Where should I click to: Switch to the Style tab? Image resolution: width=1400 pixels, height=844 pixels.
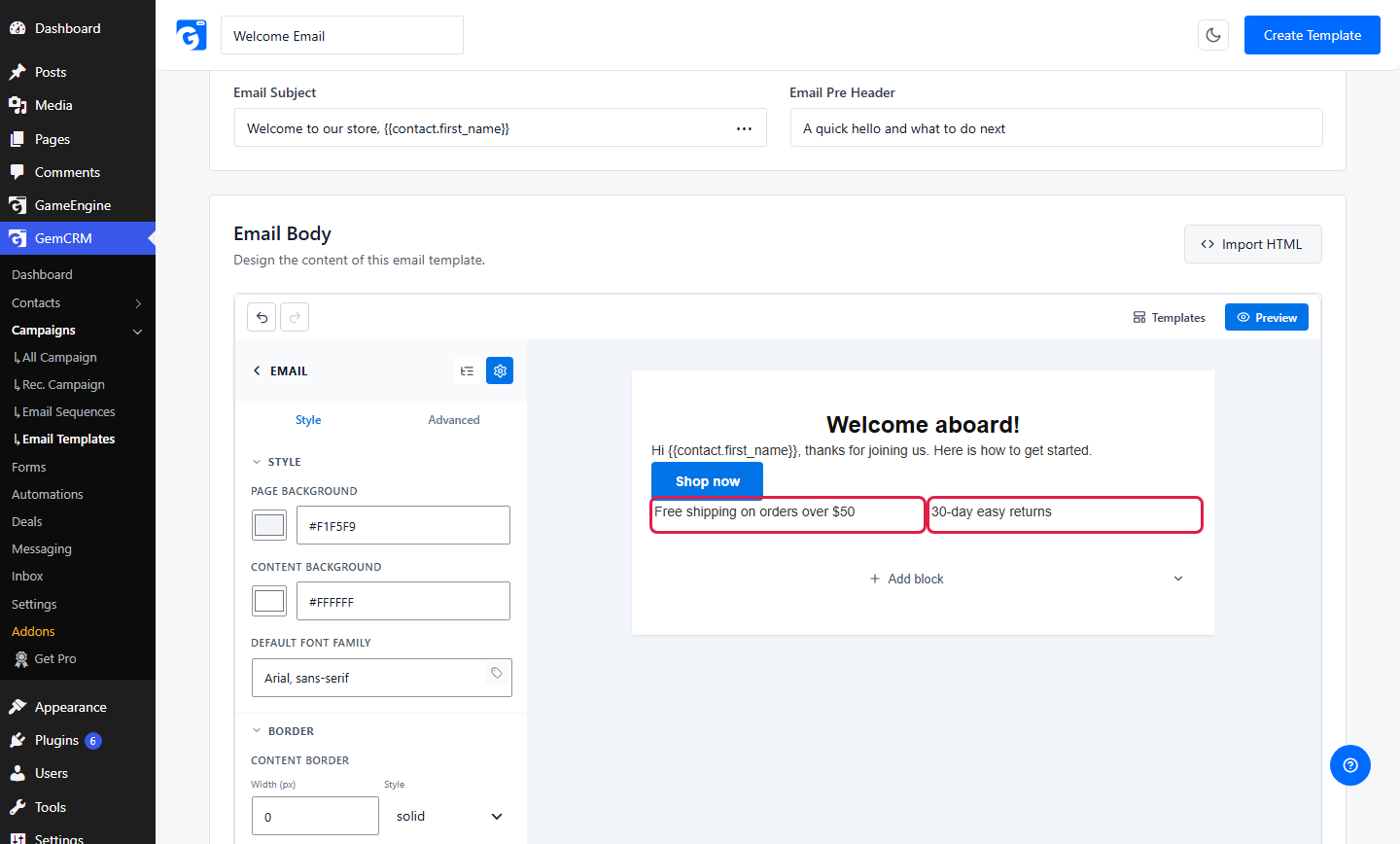[x=308, y=420]
